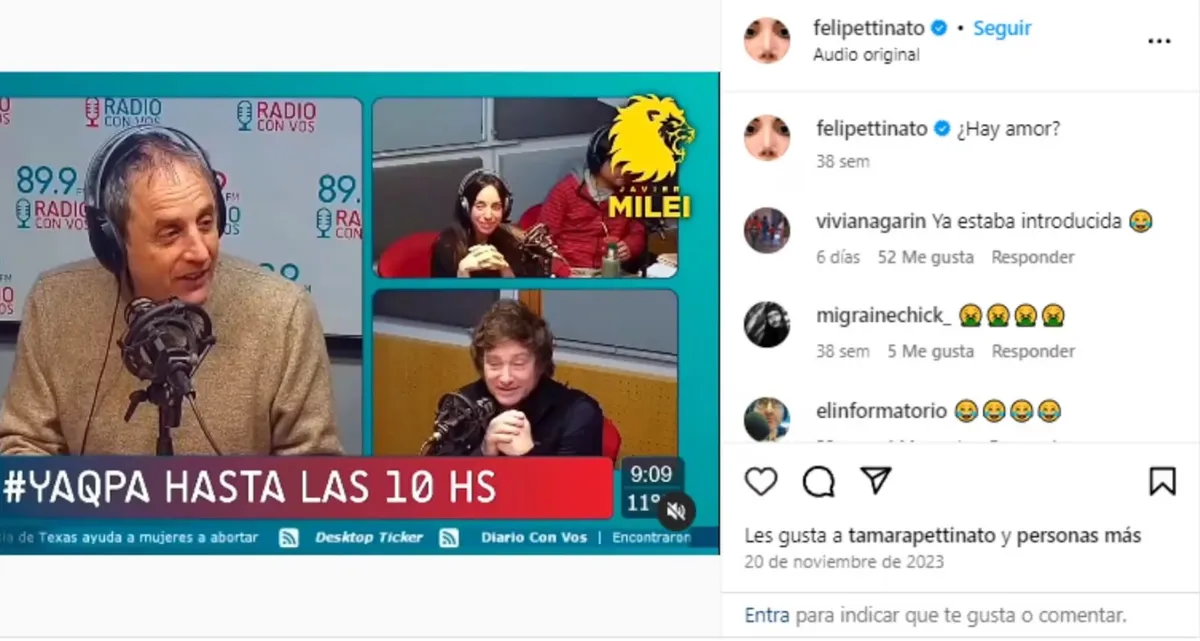The width and height of the screenshot is (1200, 641).
Task: Open comments via speech bubble icon
Action: [x=819, y=482]
